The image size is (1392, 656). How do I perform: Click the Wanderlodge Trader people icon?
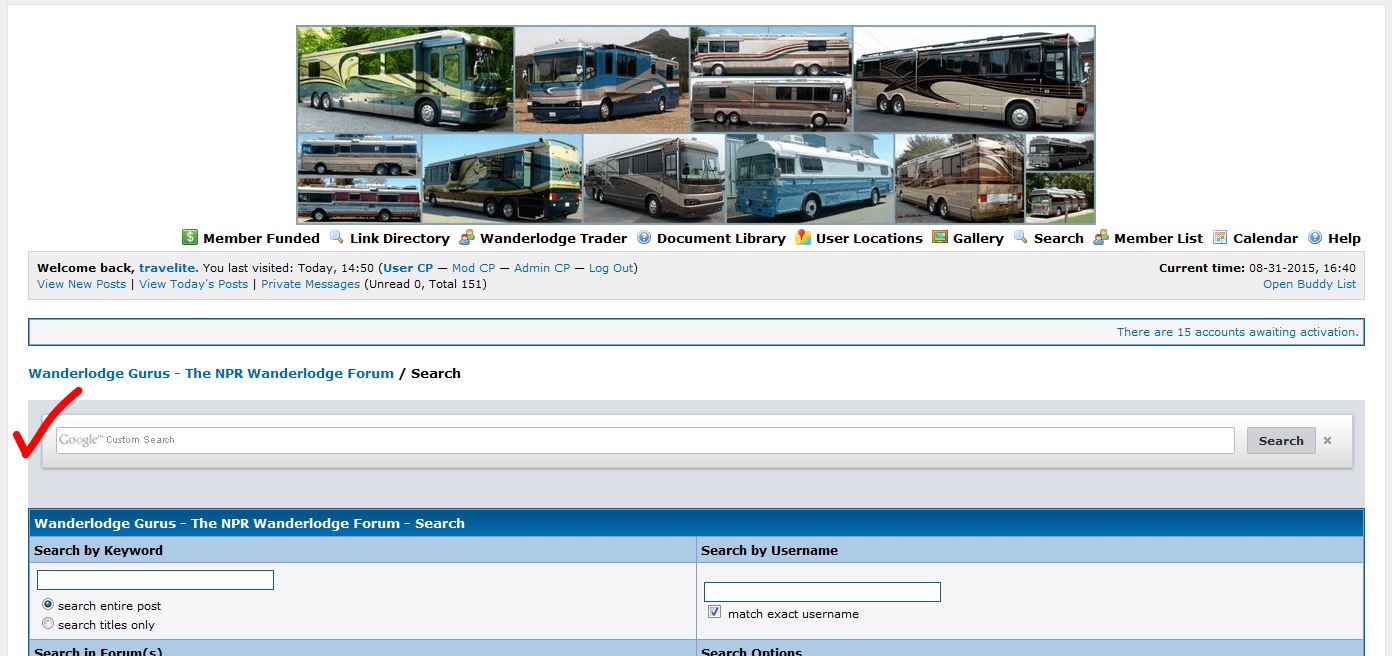(x=467, y=238)
